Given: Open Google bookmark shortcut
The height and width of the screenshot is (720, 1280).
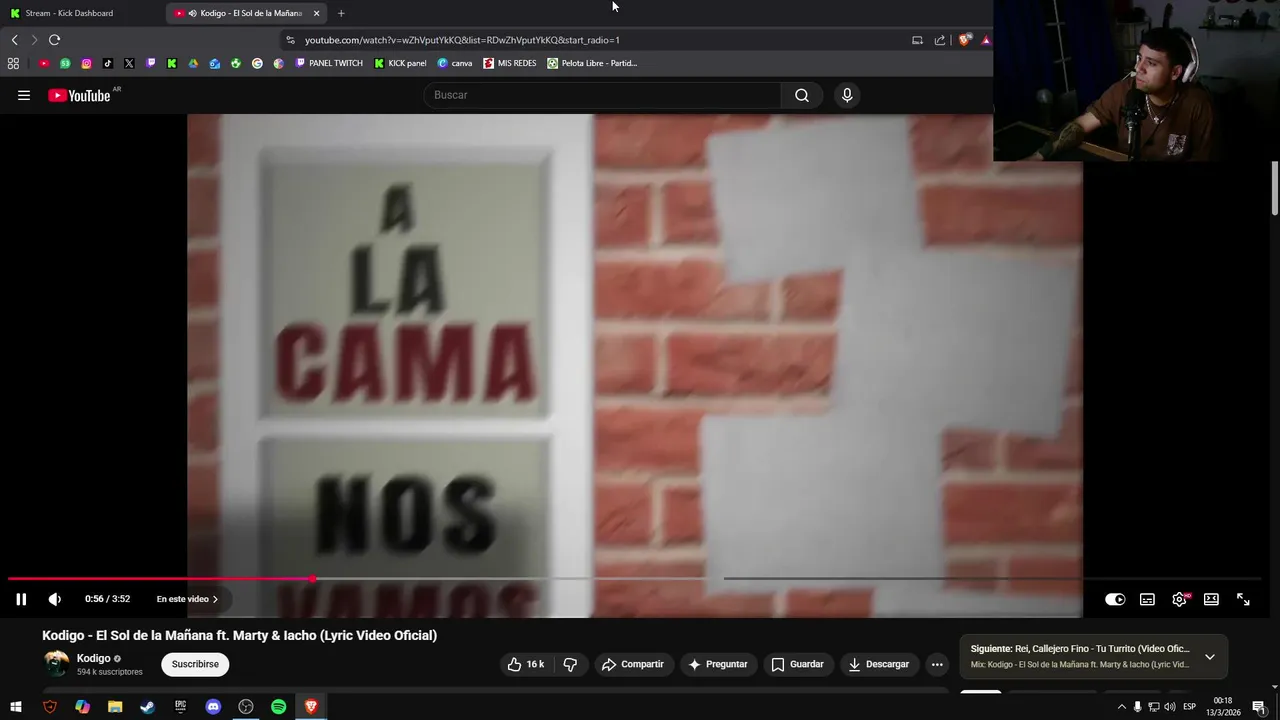Looking at the screenshot, I should 257,63.
